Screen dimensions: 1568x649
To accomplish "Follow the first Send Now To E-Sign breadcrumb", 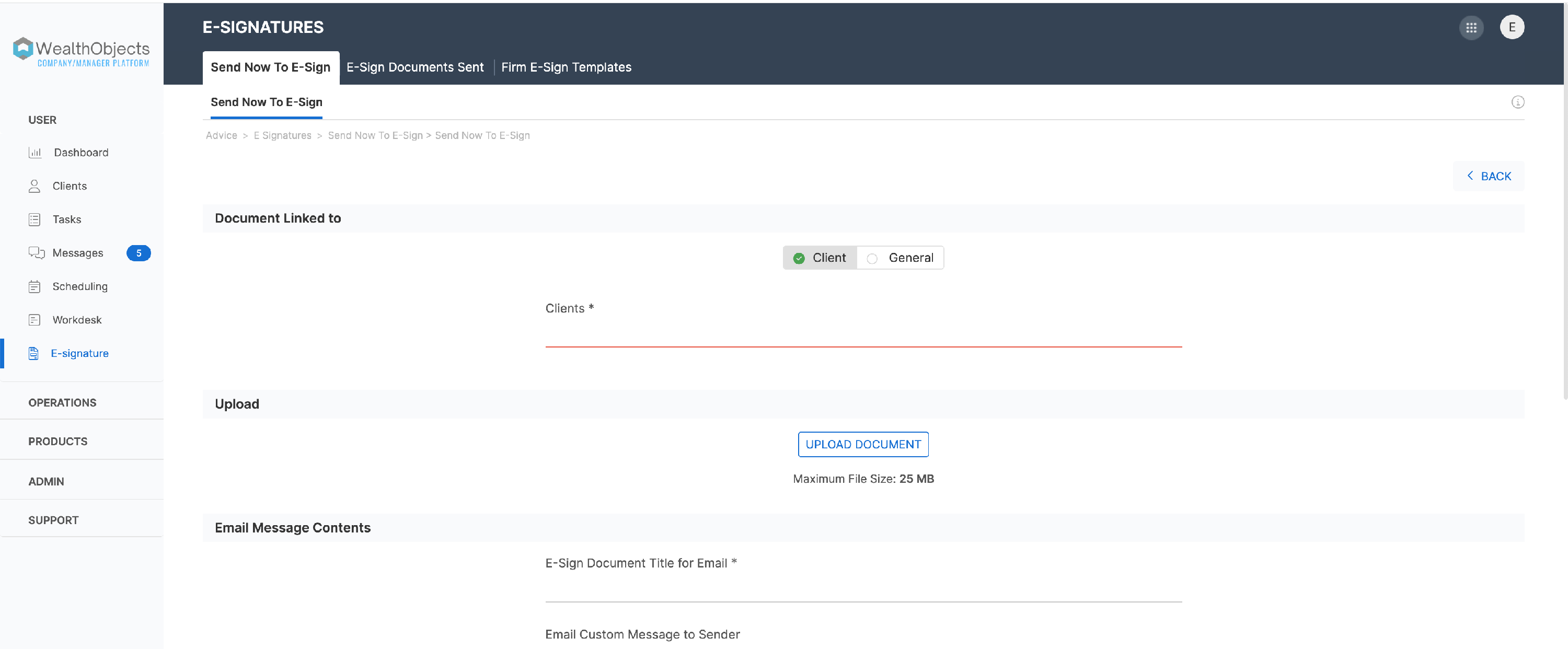I will point(375,136).
